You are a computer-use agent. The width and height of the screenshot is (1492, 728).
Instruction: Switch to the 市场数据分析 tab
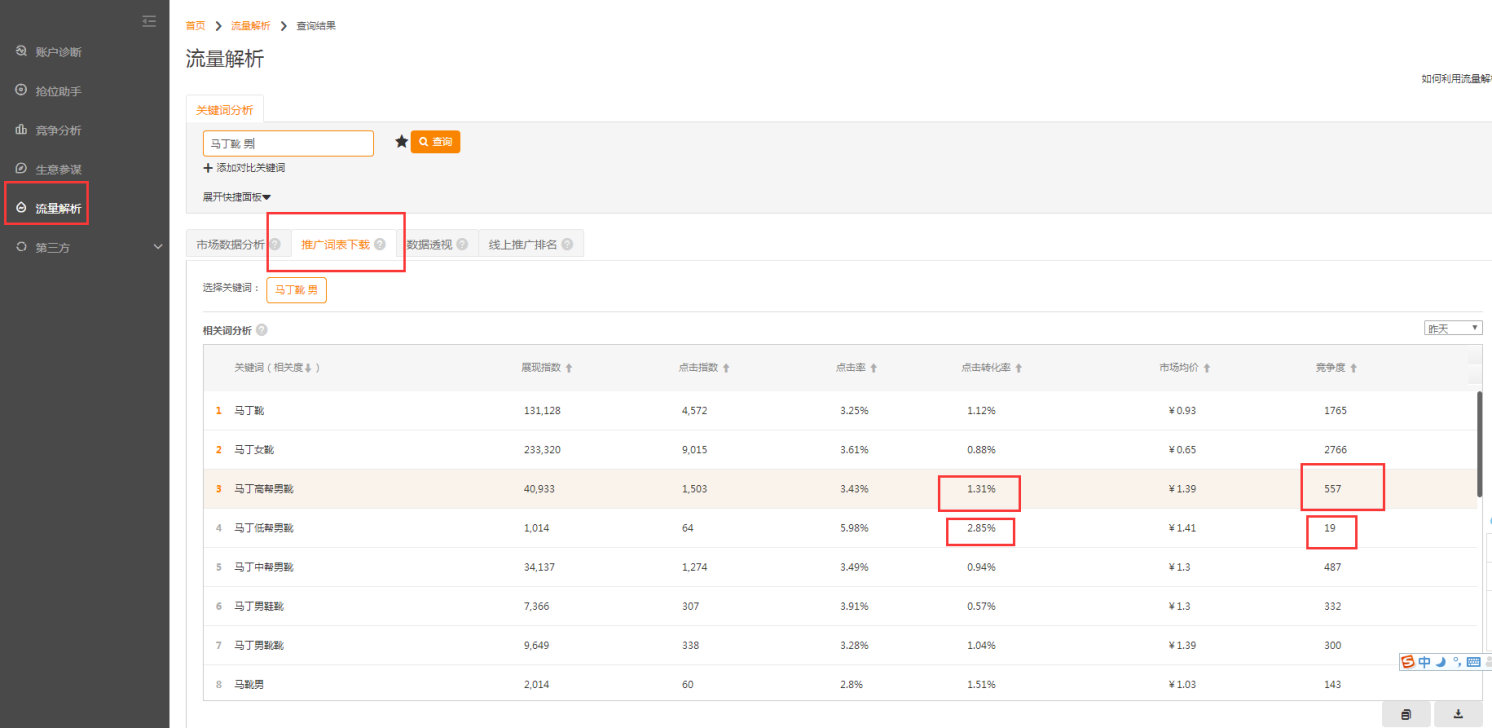click(230, 244)
